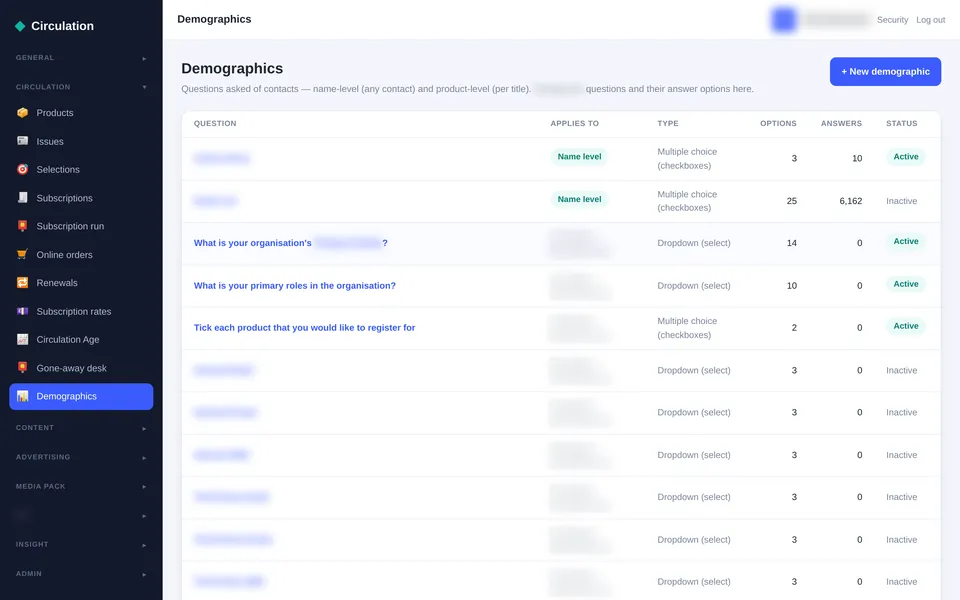The width and height of the screenshot is (960, 600).
Task: Expand the Advertising sidebar section
Action: click(81, 457)
